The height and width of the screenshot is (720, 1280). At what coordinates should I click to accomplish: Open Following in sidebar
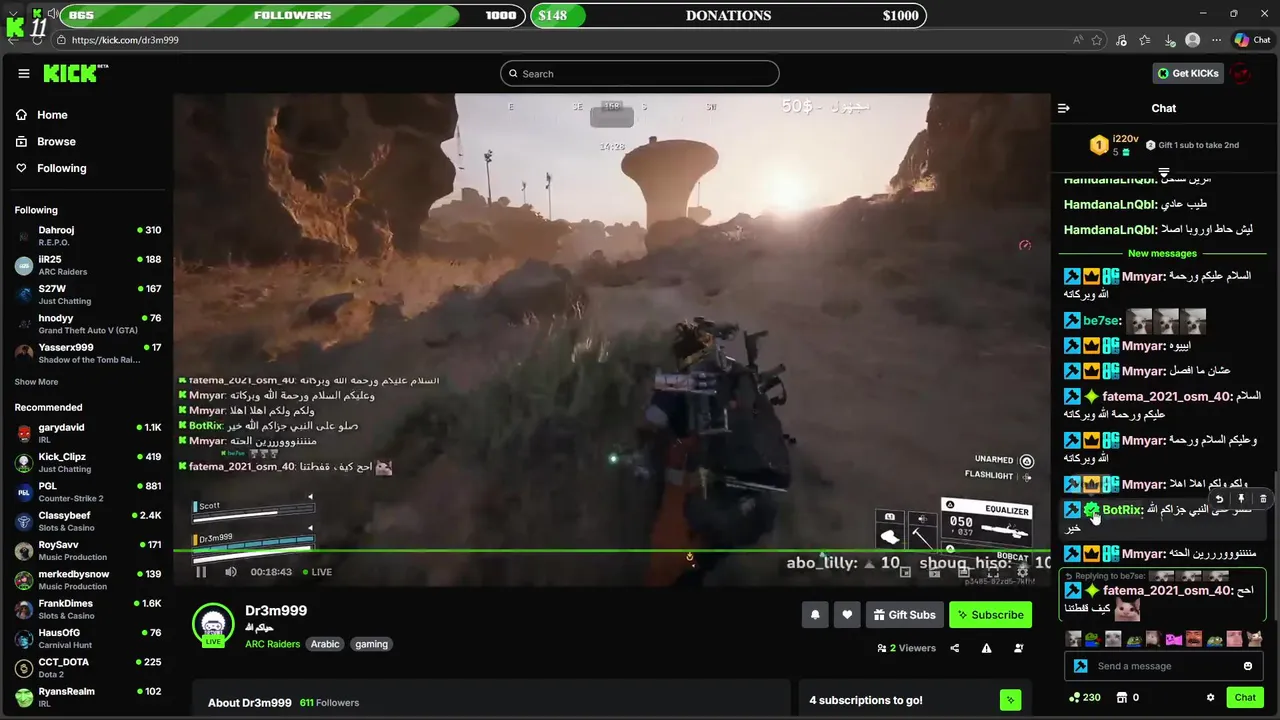(51, 168)
